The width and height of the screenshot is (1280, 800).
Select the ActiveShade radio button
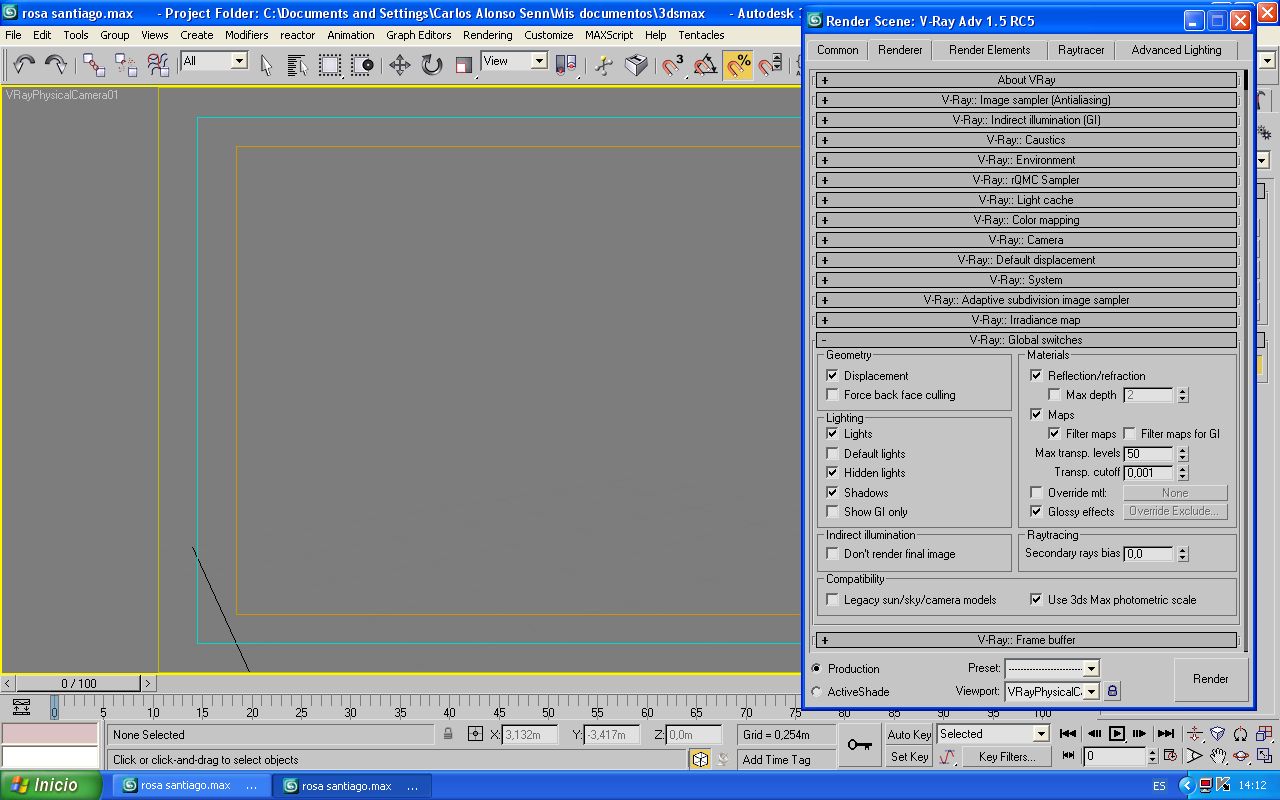[817, 692]
